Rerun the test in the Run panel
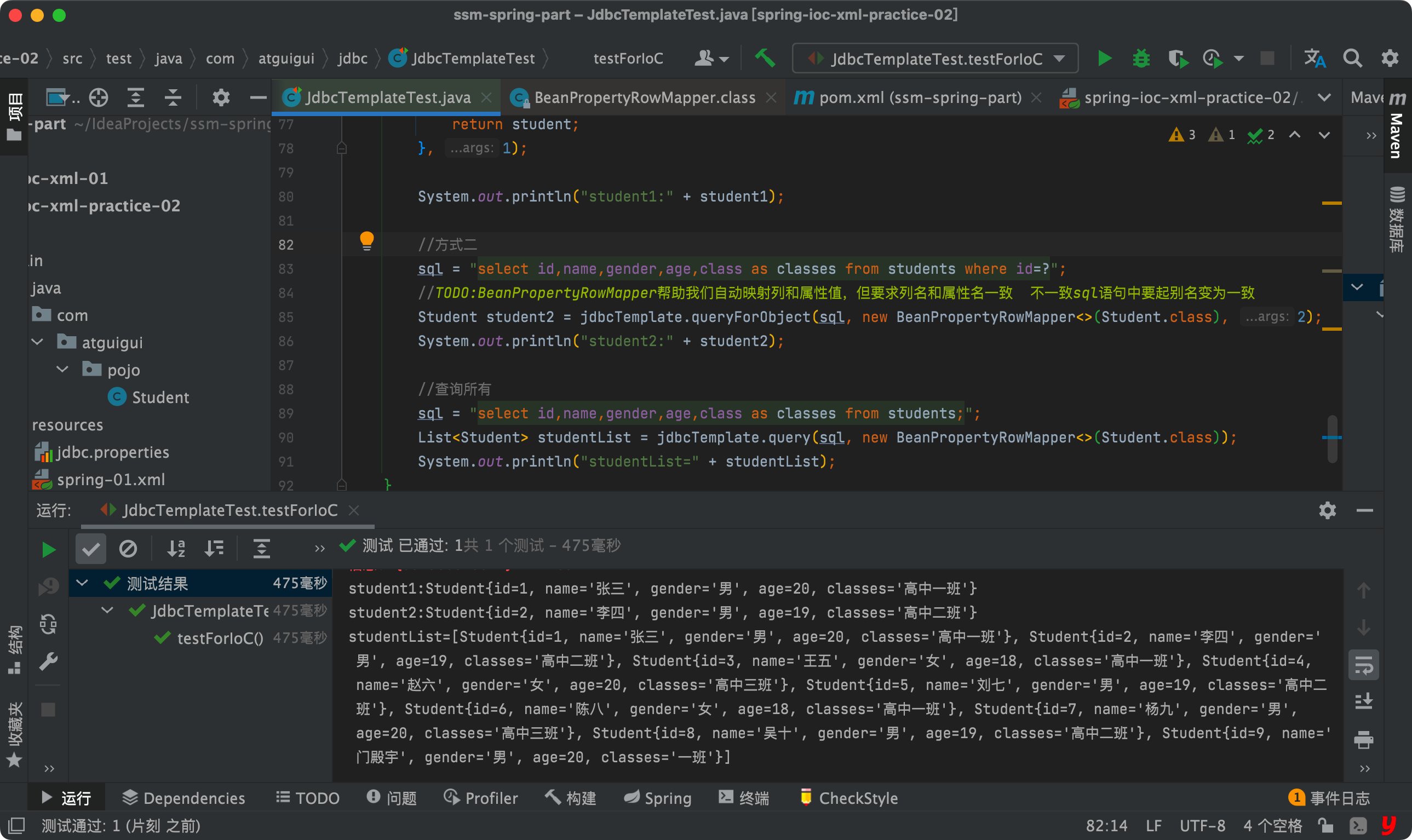1412x840 pixels. 49,549
